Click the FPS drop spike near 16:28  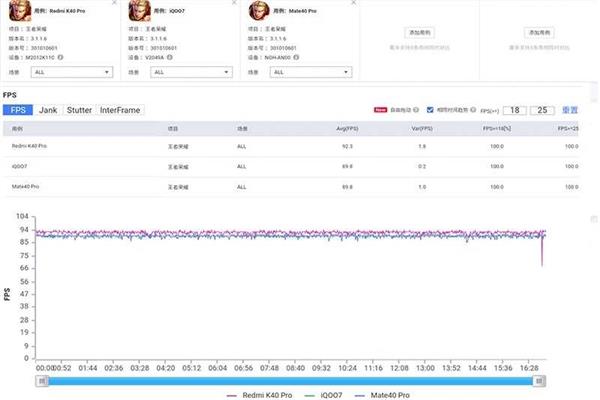[542, 251]
